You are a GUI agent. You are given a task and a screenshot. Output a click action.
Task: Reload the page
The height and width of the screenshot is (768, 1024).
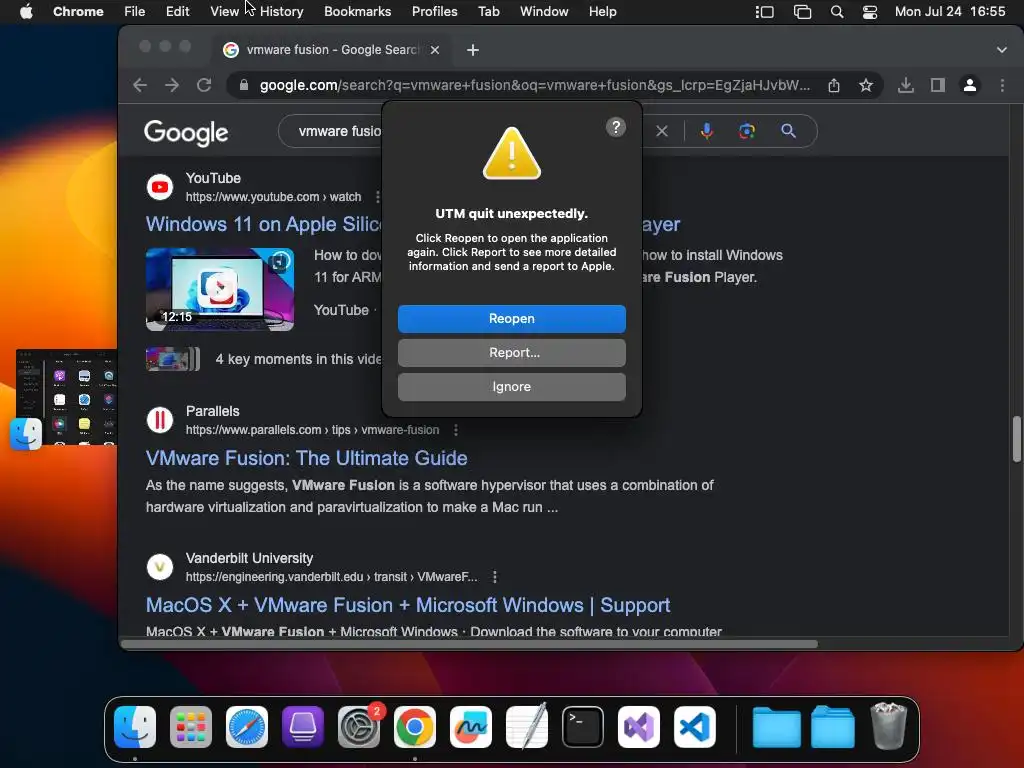[x=204, y=85]
